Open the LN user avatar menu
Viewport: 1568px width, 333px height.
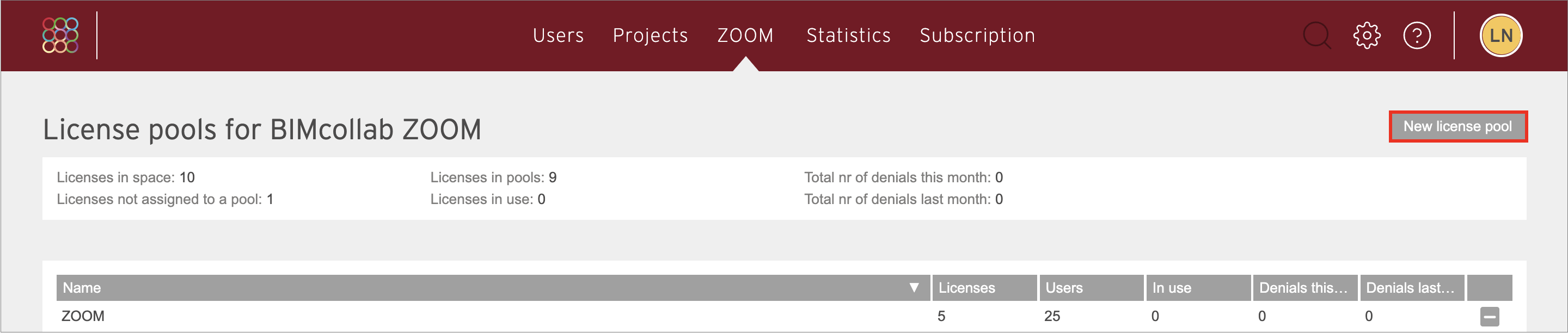pos(1500,35)
